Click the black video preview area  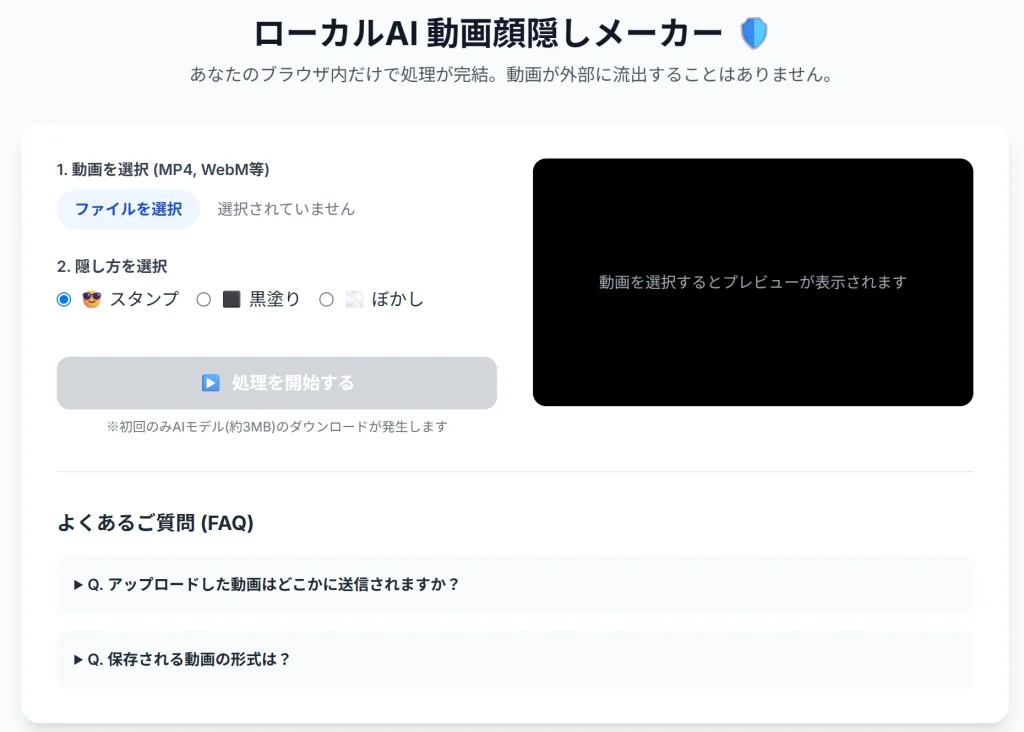click(x=753, y=282)
